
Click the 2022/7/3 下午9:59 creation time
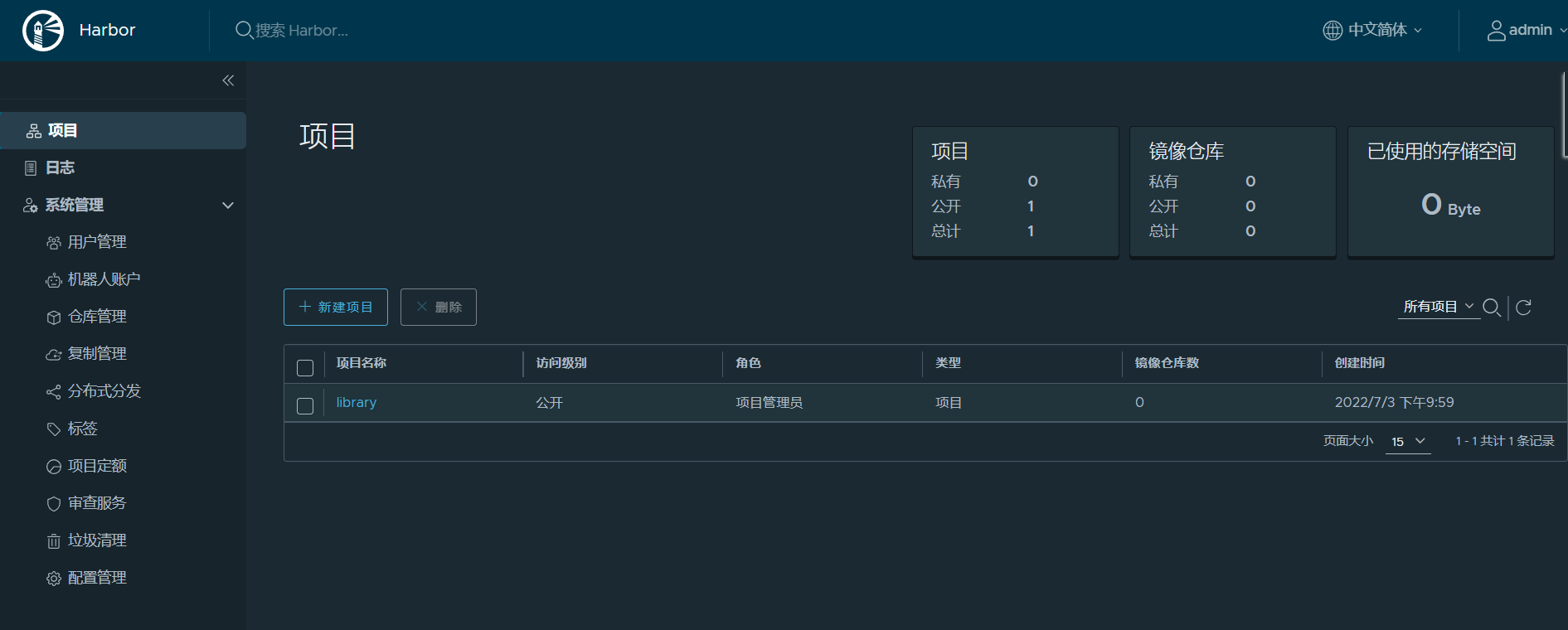pyautogui.click(x=1394, y=402)
